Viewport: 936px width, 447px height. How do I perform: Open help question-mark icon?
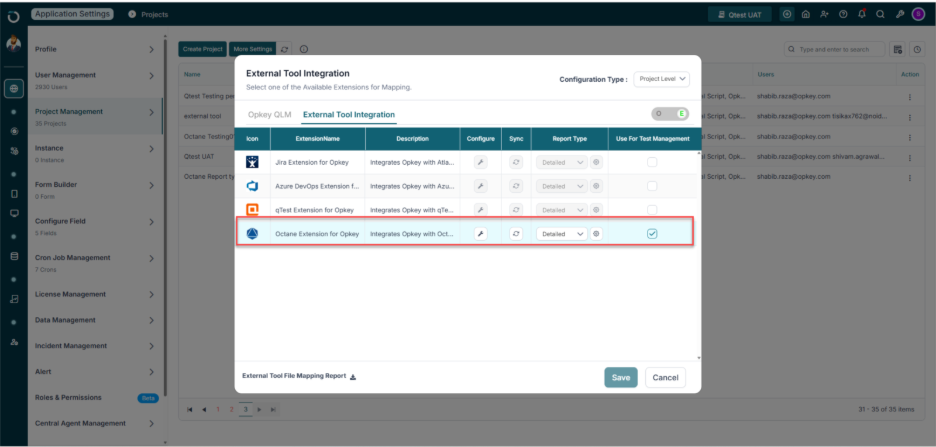(x=843, y=14)
